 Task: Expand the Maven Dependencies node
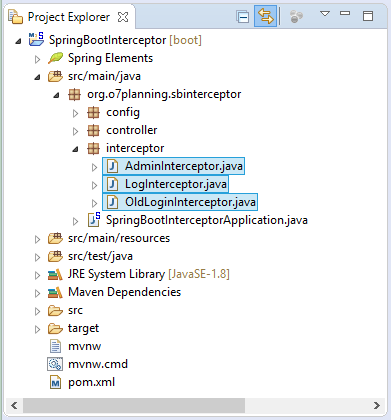pyautogui.click(x=37, y=293)
